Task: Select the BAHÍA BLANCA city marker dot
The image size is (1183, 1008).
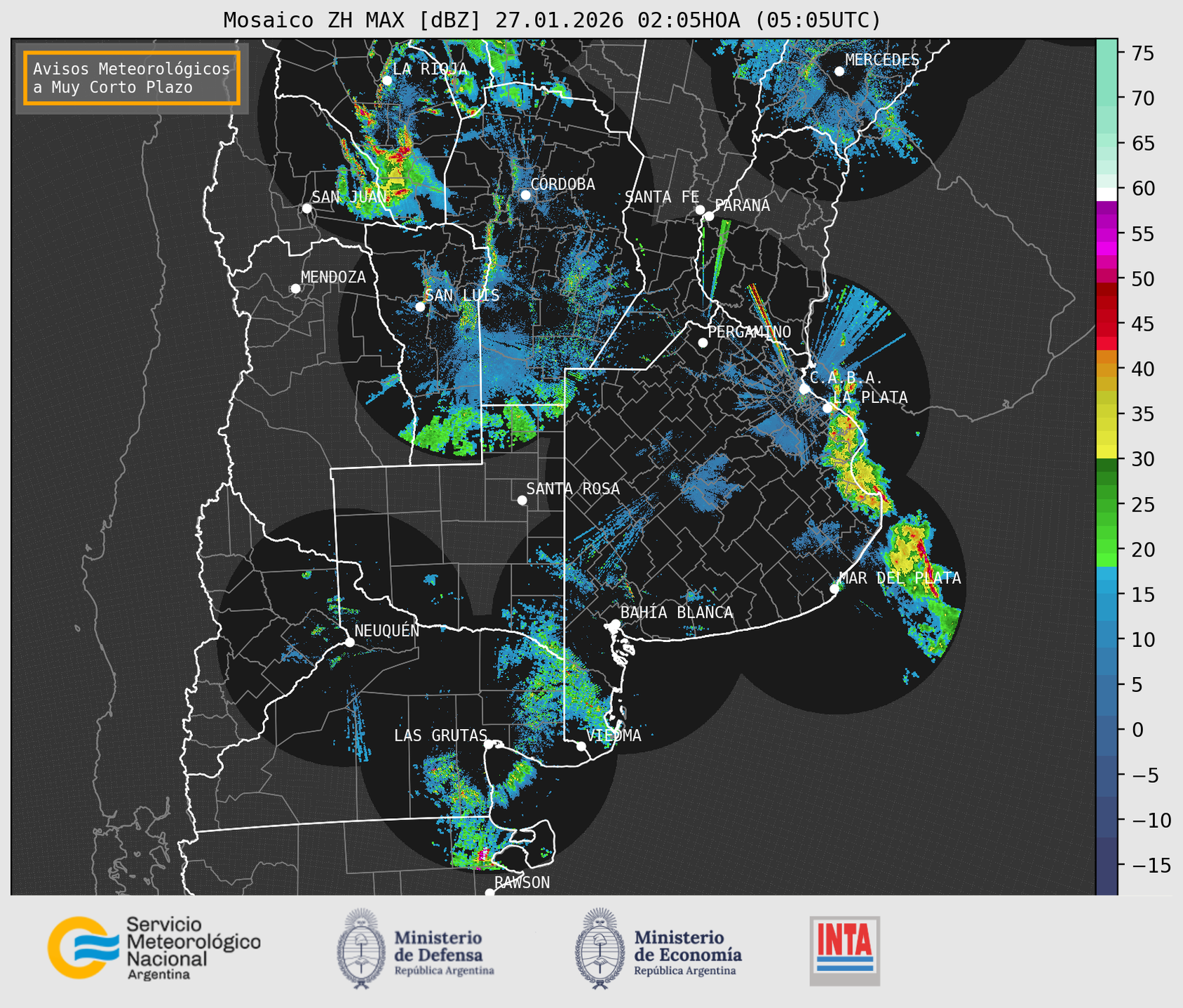Action: (615, 623)
